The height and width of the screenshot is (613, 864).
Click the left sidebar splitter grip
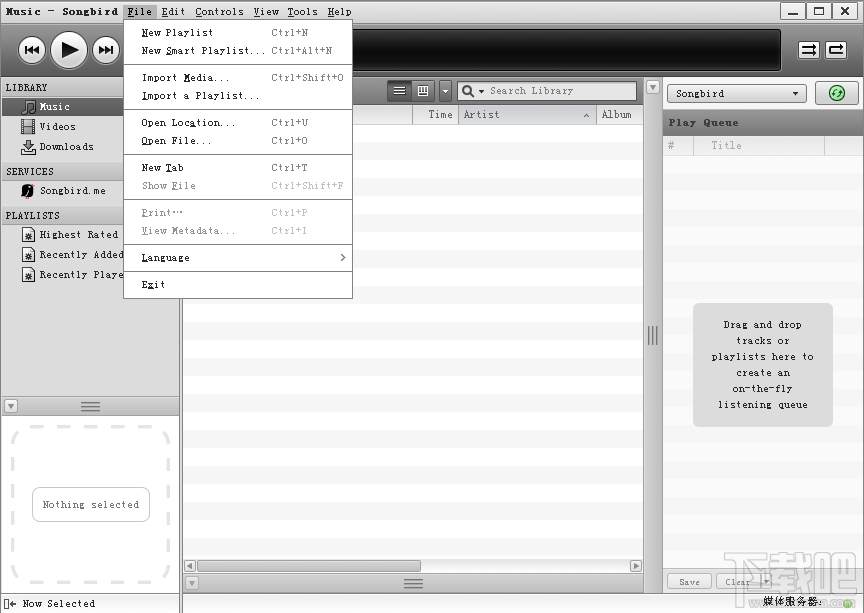click(x=90, y=407)
